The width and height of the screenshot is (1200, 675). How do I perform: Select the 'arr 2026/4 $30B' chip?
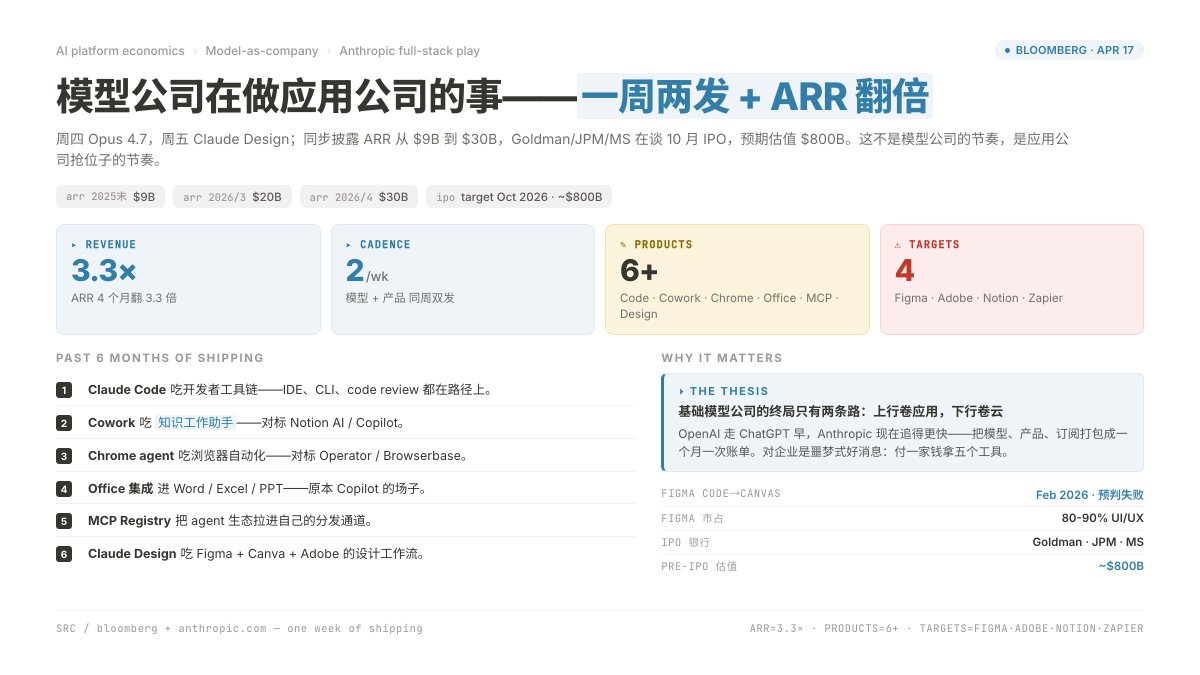click(359, 197)
